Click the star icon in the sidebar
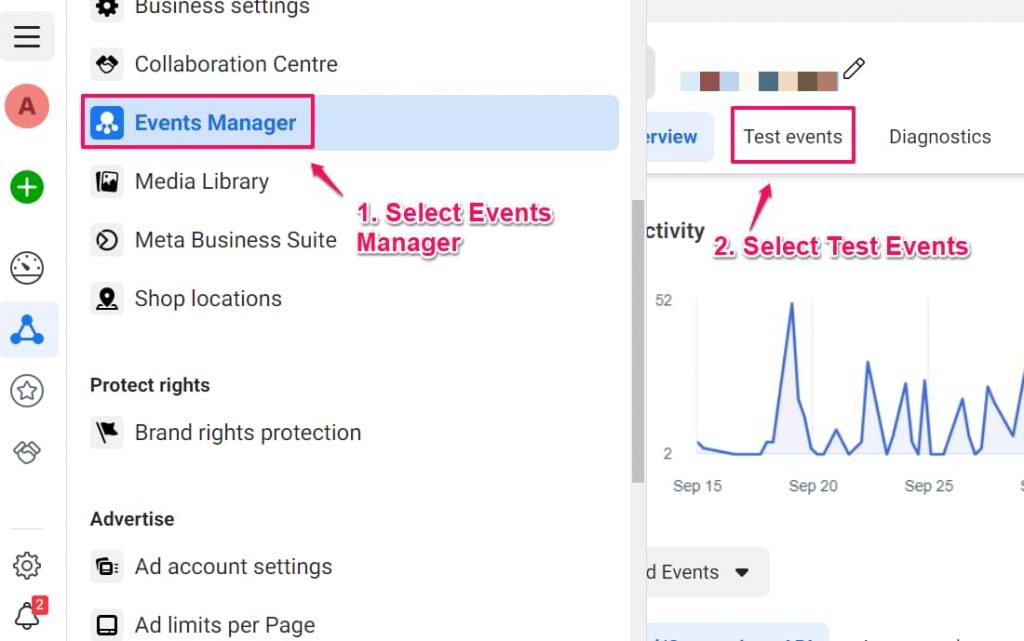Image resolution: width=1024 pixels, height=641 pixels. tap(27, 391)
